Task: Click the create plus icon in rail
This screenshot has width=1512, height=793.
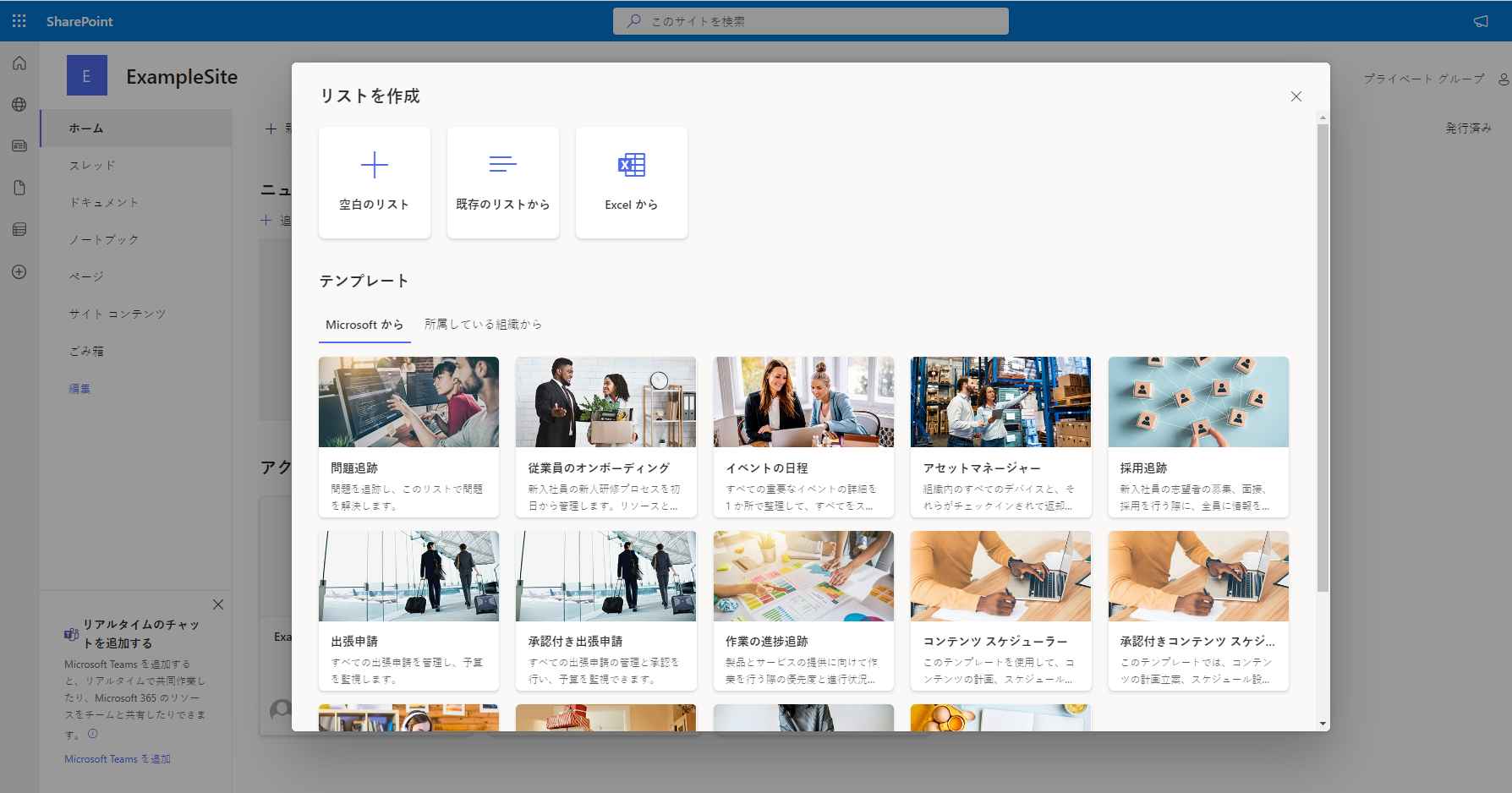Action: click(19, 272)
